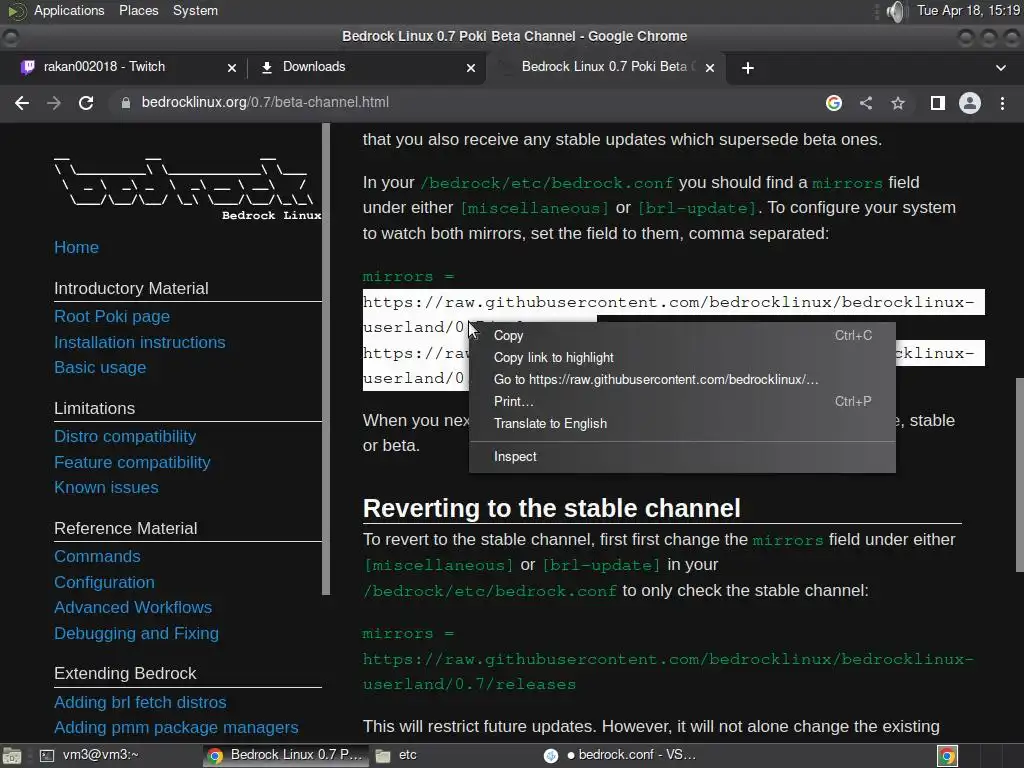Close the rakan002018 Twitch tab
1024x768 pixels.
click(232, 68)
